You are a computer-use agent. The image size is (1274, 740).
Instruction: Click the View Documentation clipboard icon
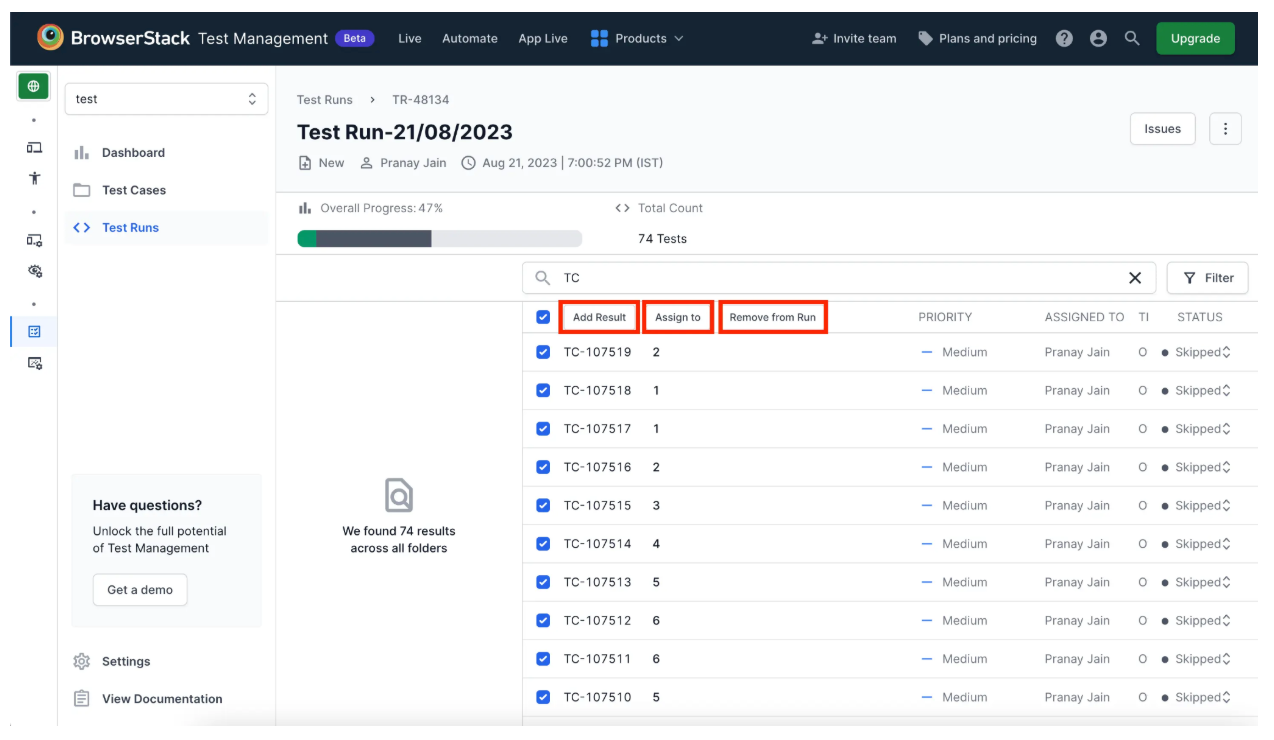82,699
